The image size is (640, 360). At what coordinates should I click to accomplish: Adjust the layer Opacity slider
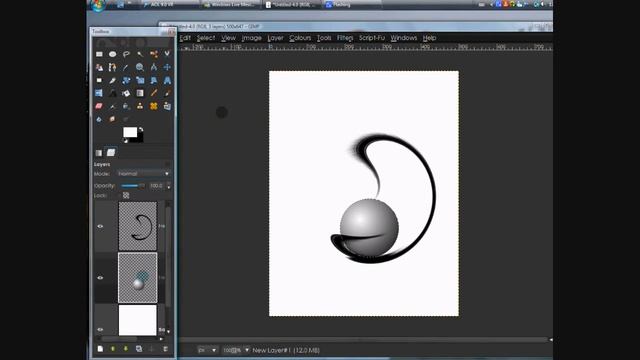[133, 186]
